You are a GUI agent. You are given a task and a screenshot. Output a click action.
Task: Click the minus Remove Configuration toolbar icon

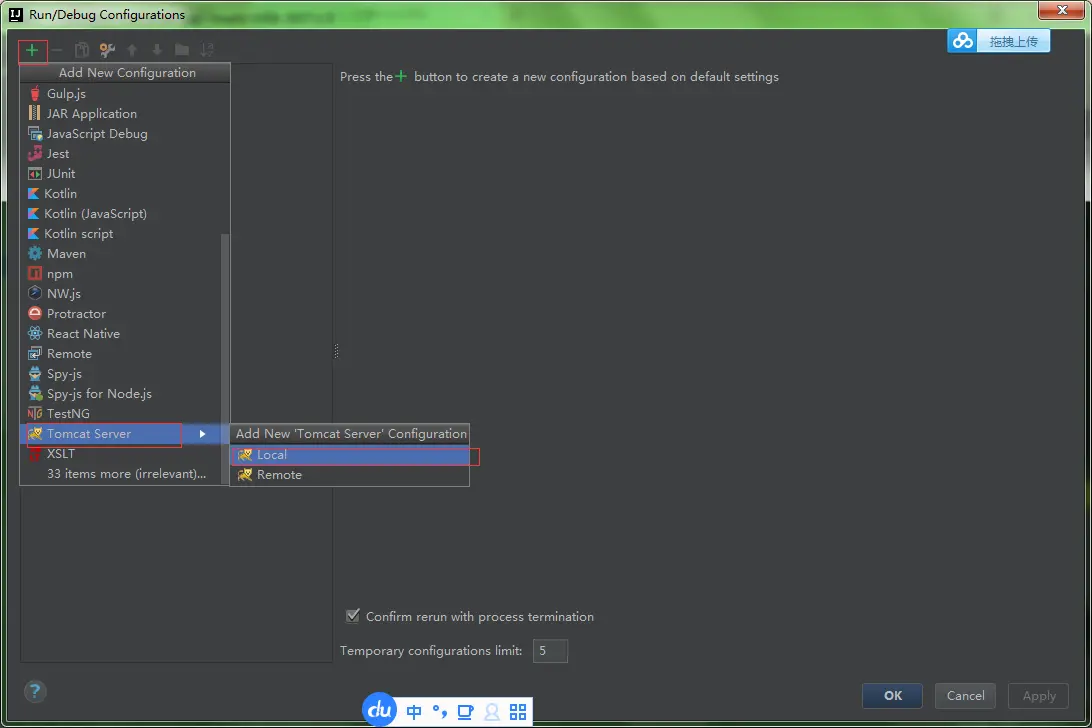[57, 50]
